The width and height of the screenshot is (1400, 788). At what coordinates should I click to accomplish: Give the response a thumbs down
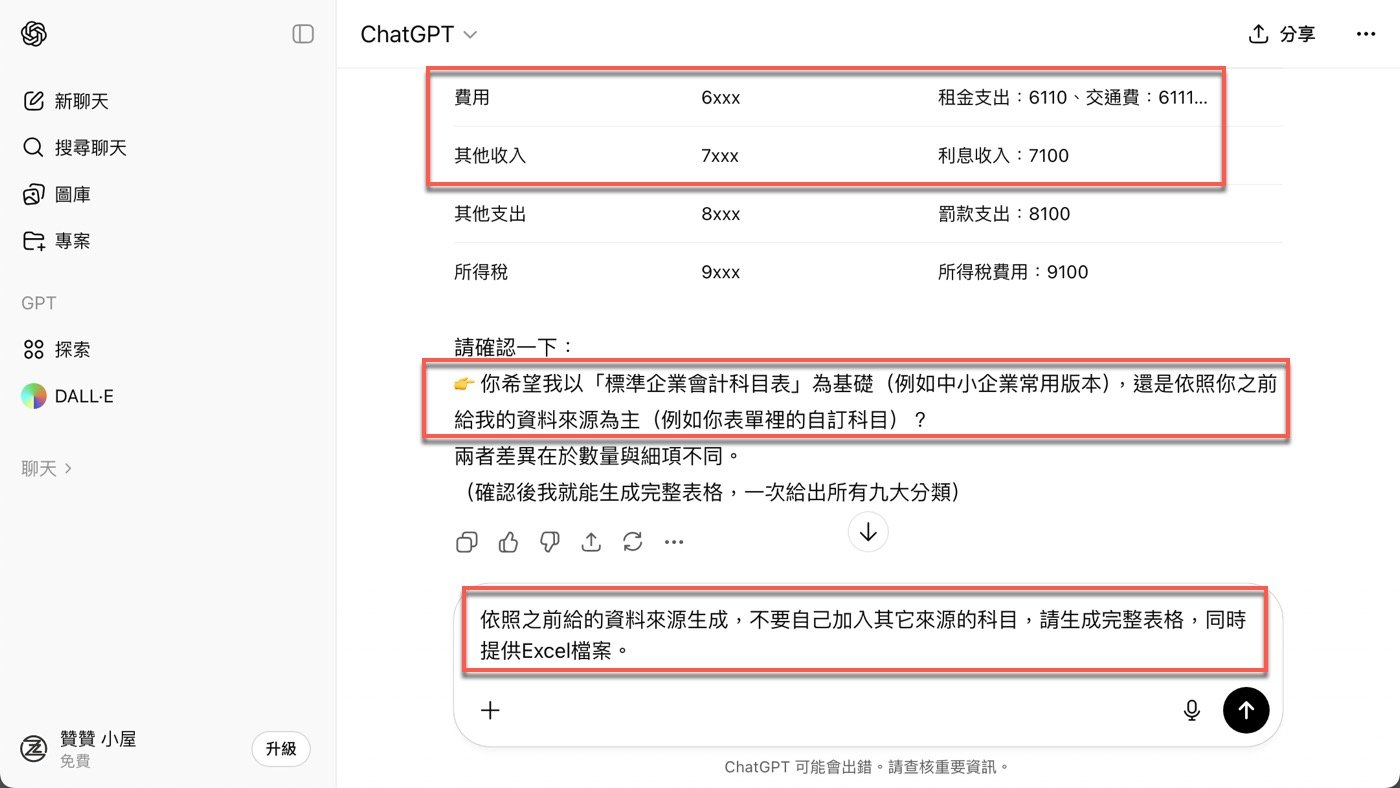[x=549, y=541]
